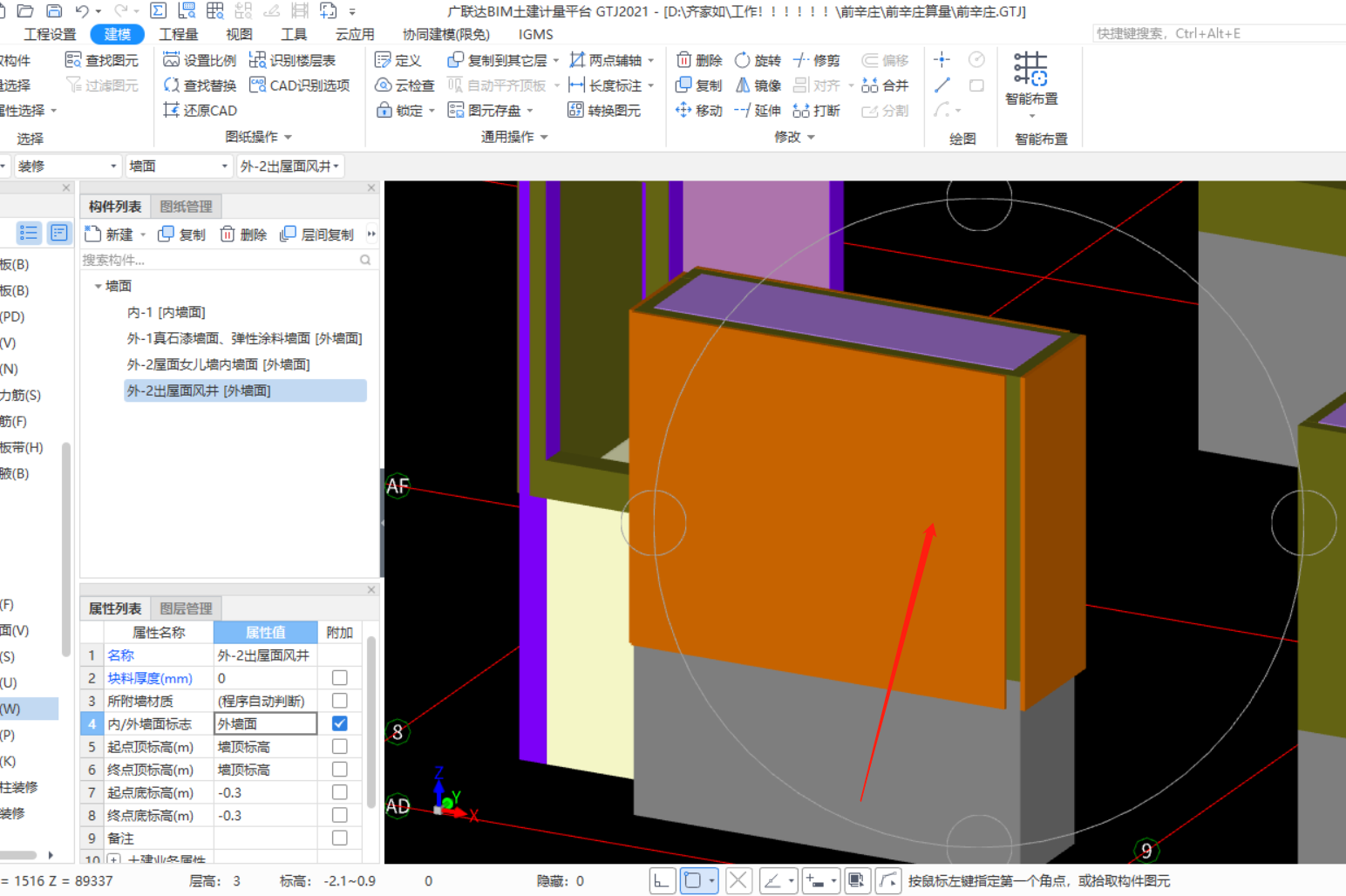Click 设置比例 set scale
1346x896 pixels.
(x=200, y=60)
